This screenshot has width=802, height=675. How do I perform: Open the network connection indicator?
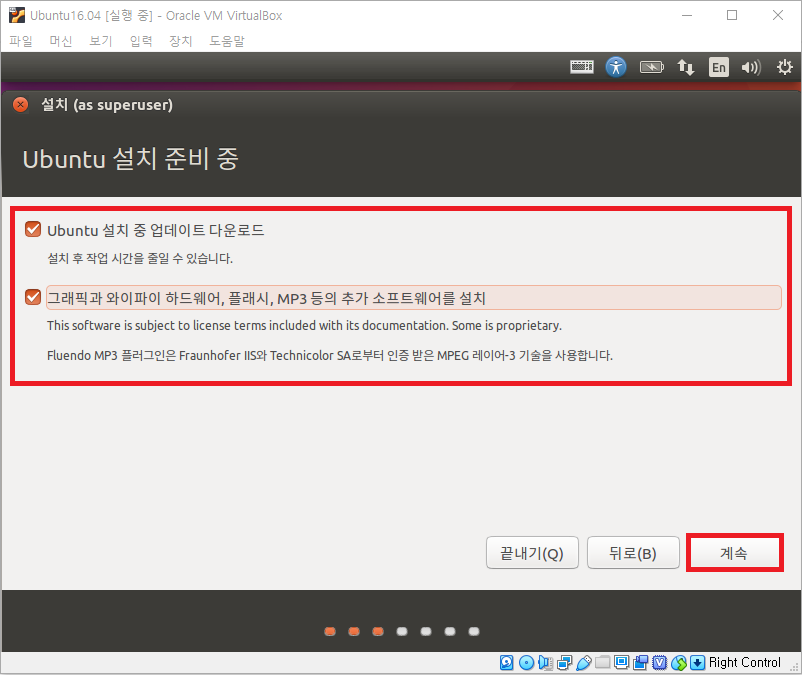685,67
